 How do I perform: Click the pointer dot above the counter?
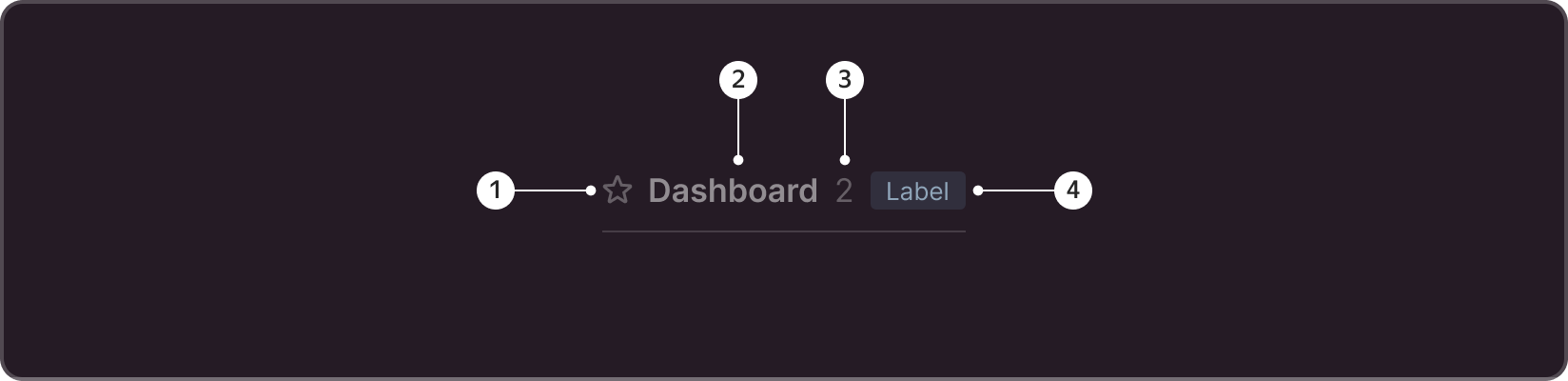[x=845, y=160]
